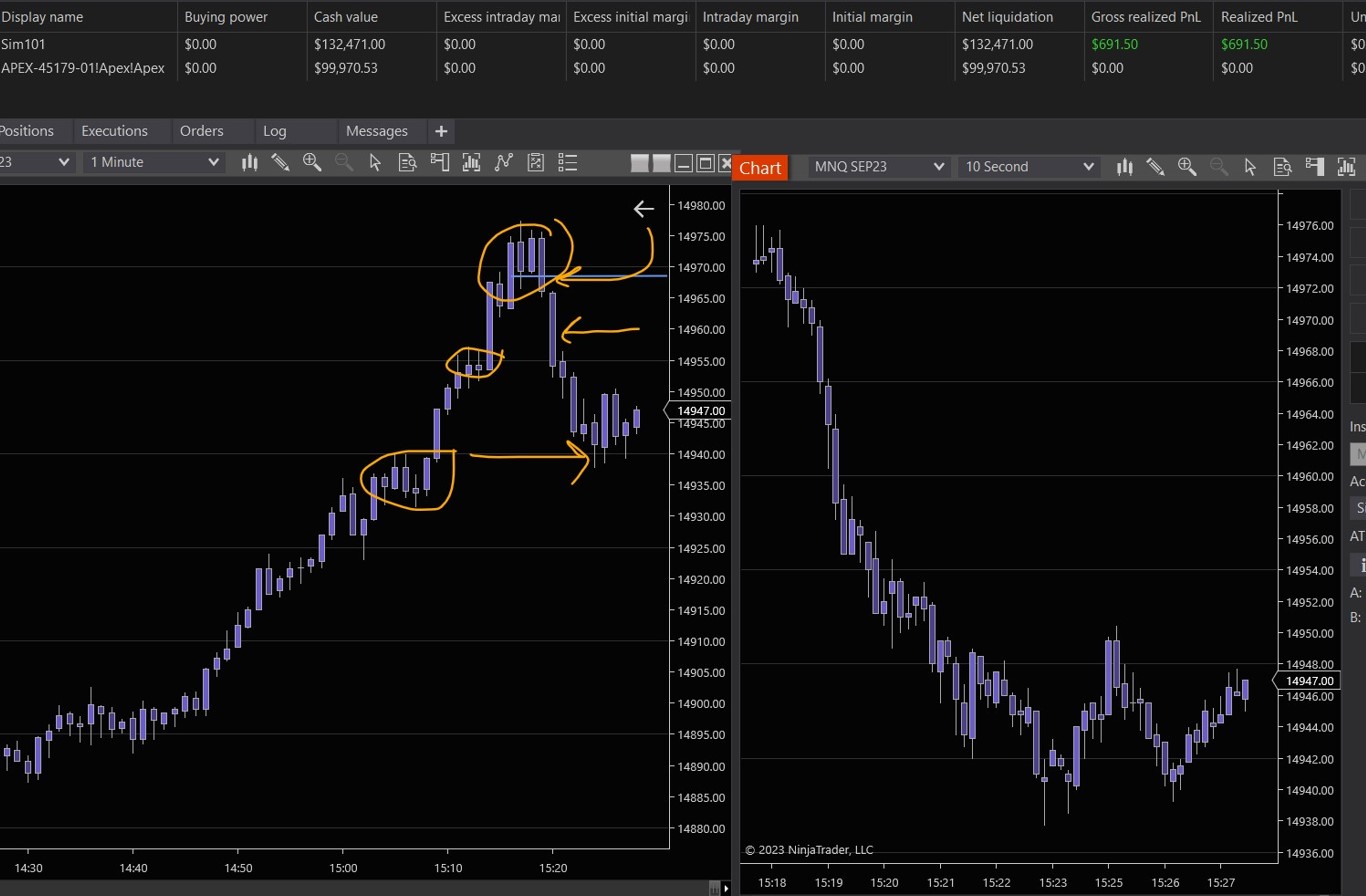Image resolution: width=1366 pixels, height=896 pixels.
Task: Switch to the Messages tab
Action: click(x=377, y=131)
